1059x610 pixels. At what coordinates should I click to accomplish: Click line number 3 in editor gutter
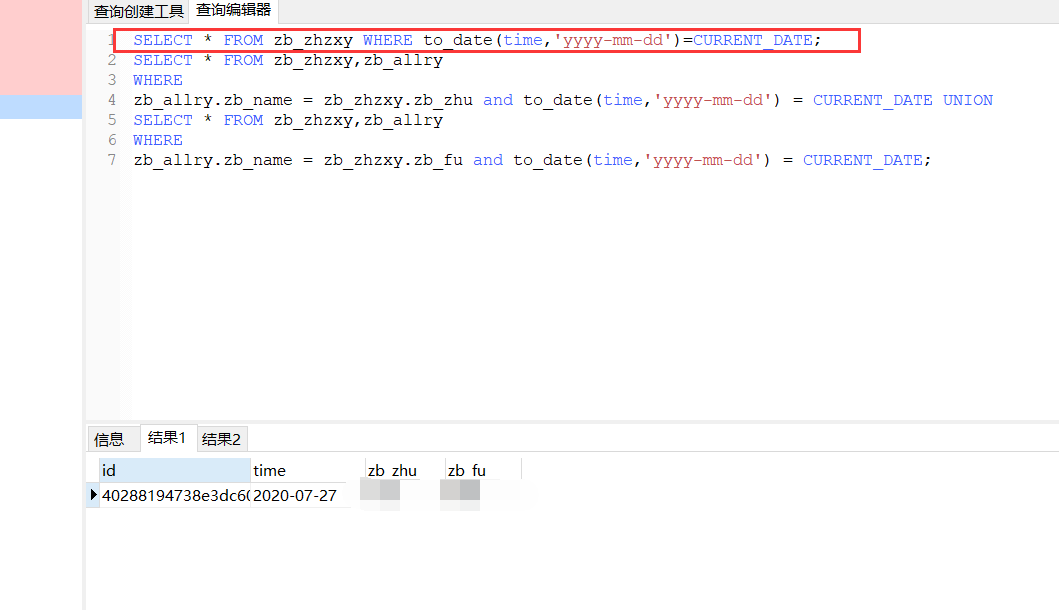112,80
